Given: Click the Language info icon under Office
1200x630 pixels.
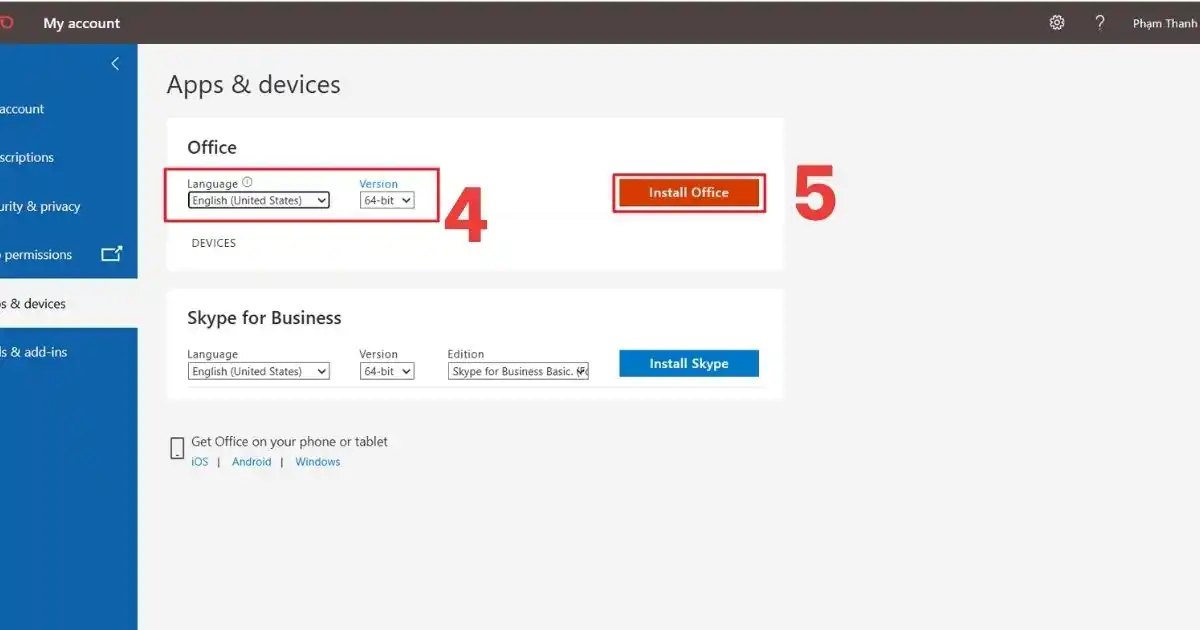Looking at the screenshot, I should [x=247, y=183].
